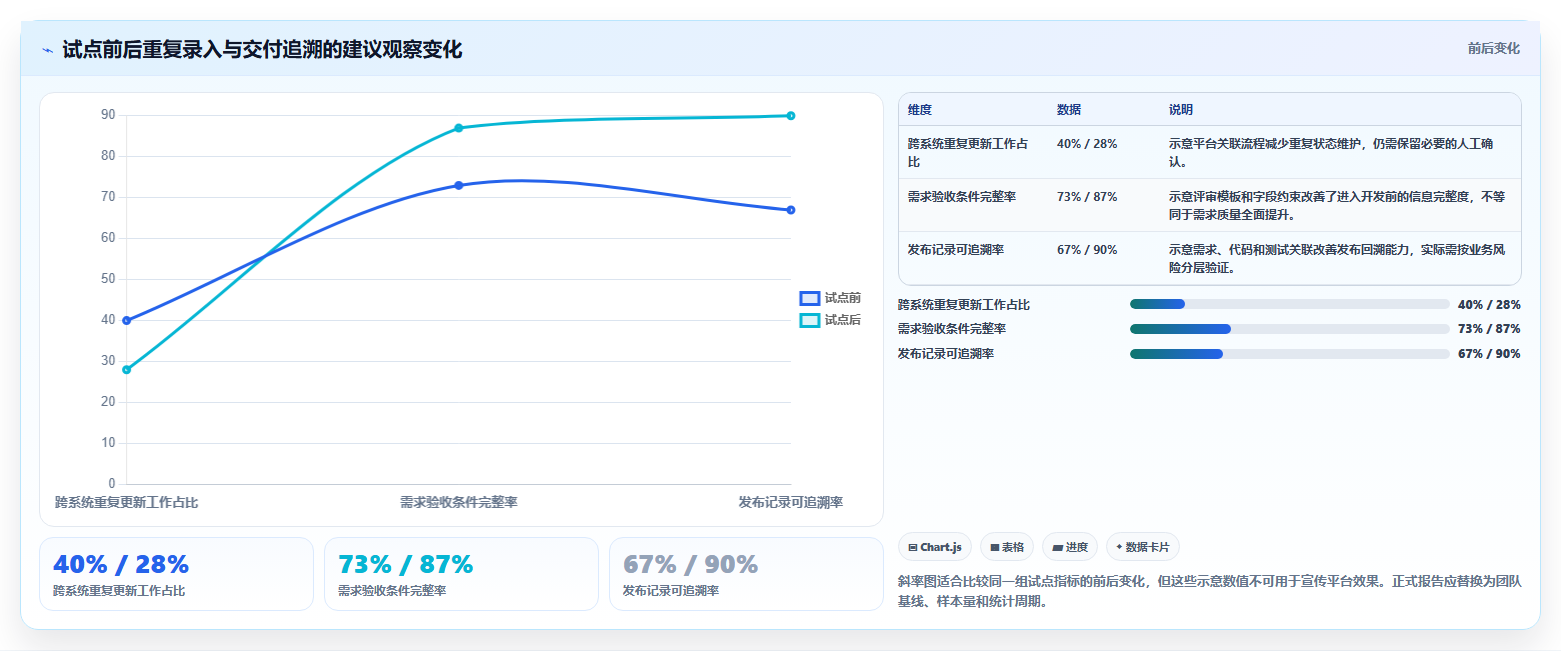The width and height of the screenshot is (1561, 651).
Task: Click table value 73% / 87%
Action: click(x=1087, y=197)
